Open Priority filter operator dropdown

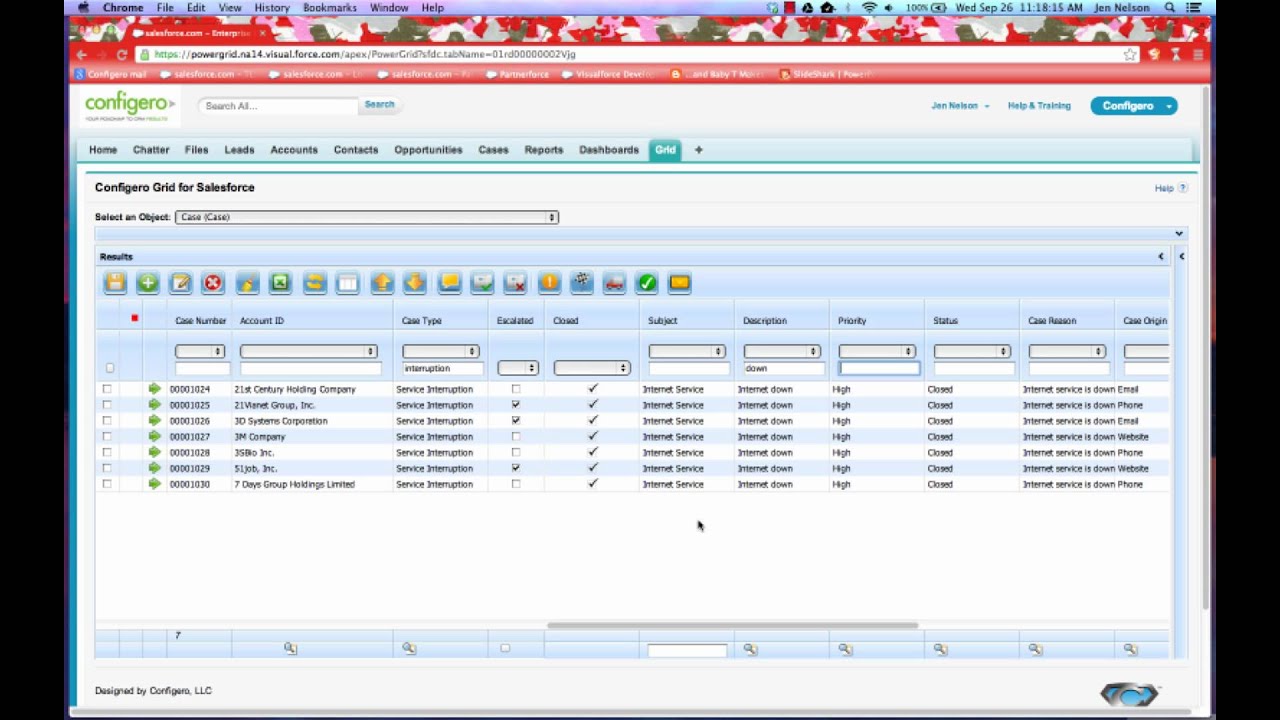tap(877, 351)
